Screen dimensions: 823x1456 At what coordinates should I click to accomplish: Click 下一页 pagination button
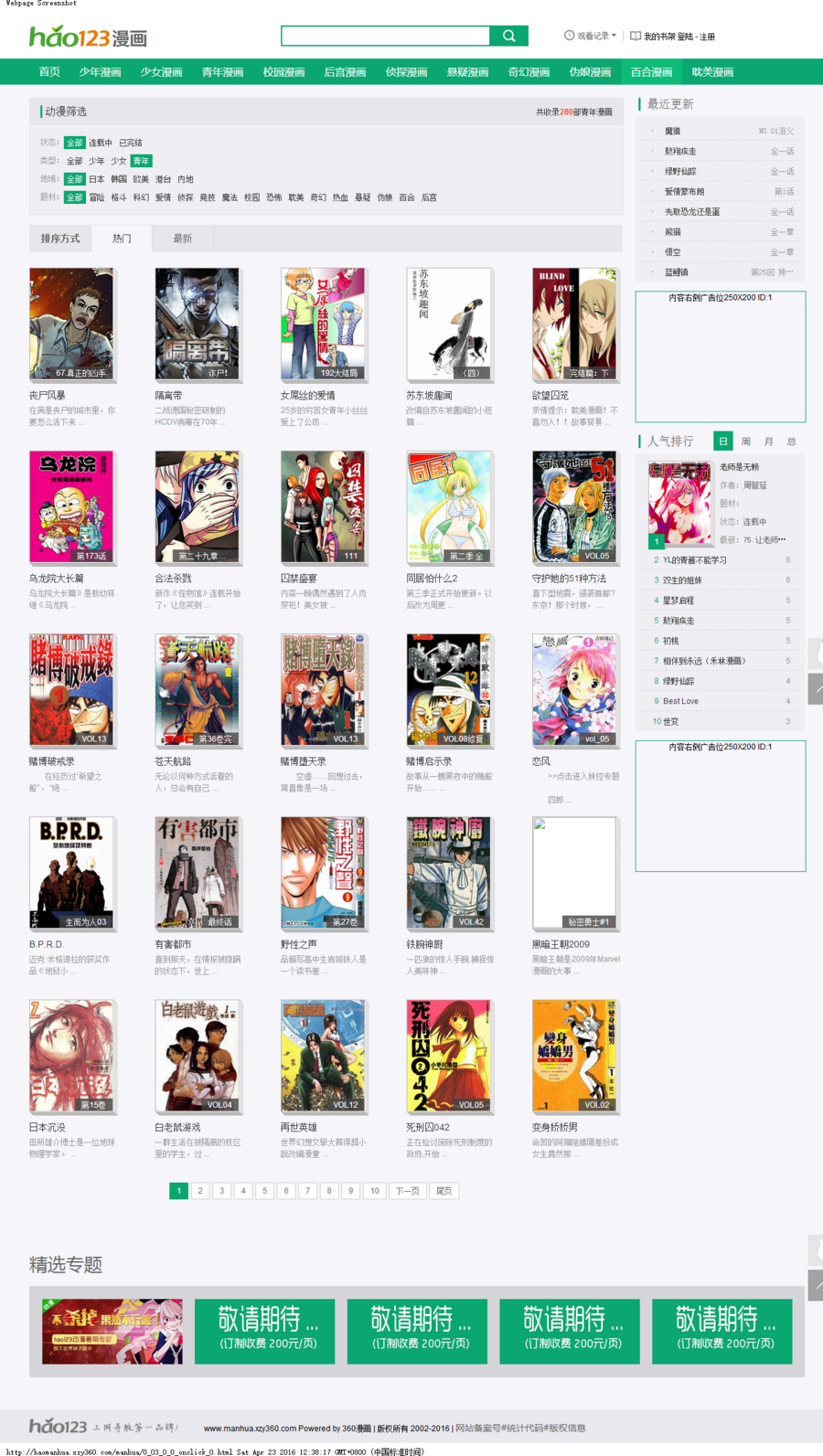[x=407, y=1190]
